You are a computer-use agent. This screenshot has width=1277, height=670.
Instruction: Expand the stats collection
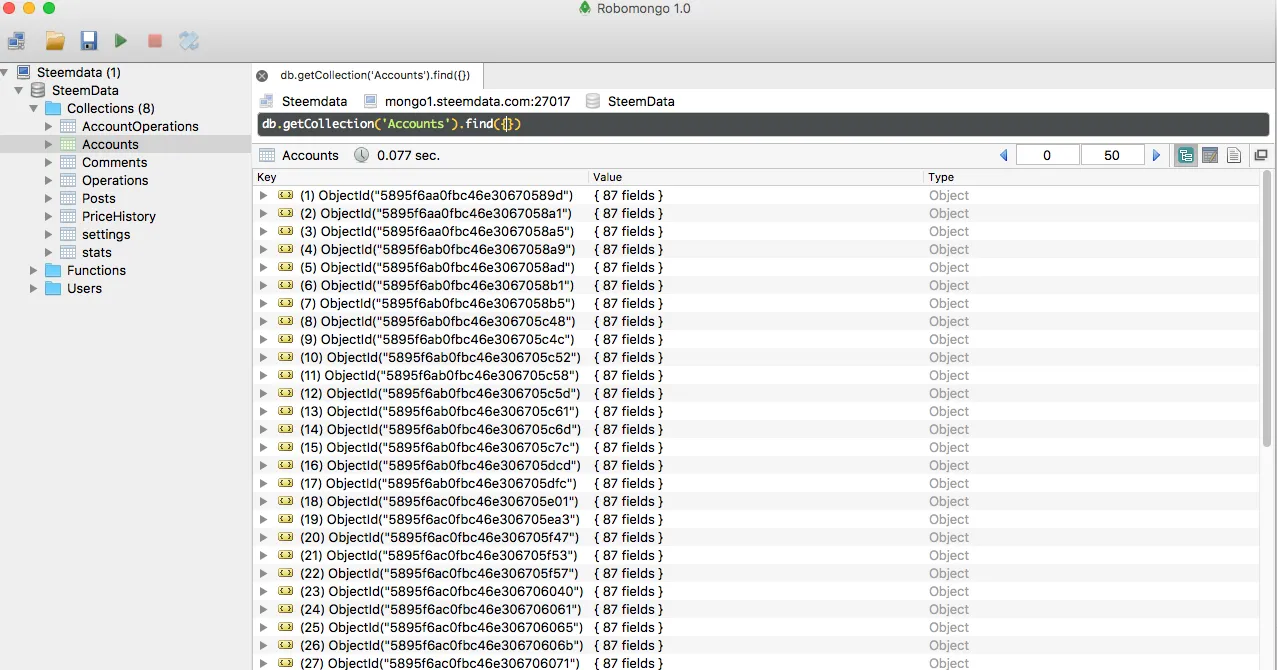click(x=49, y=252)
